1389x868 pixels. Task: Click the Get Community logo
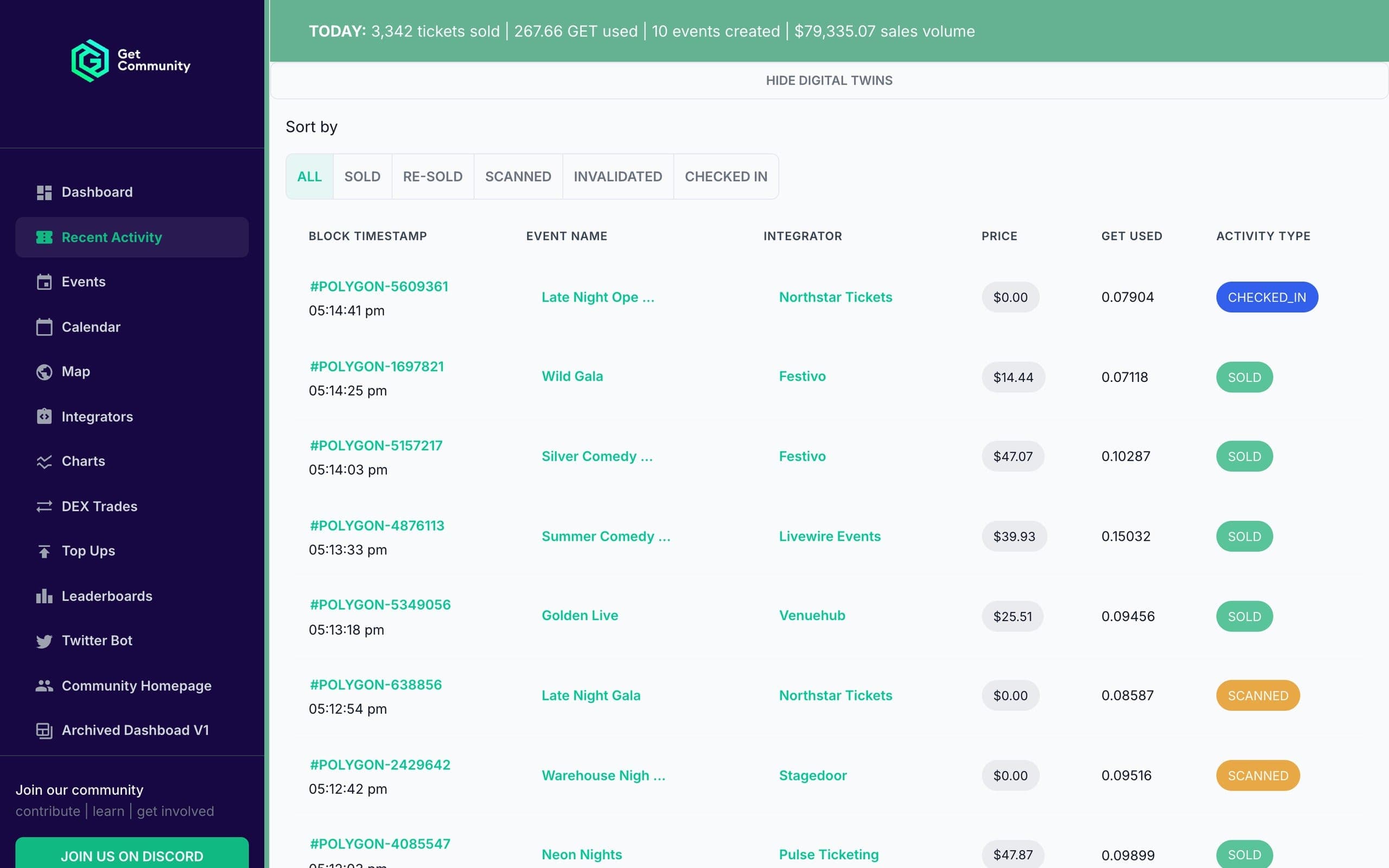[131, 60]
